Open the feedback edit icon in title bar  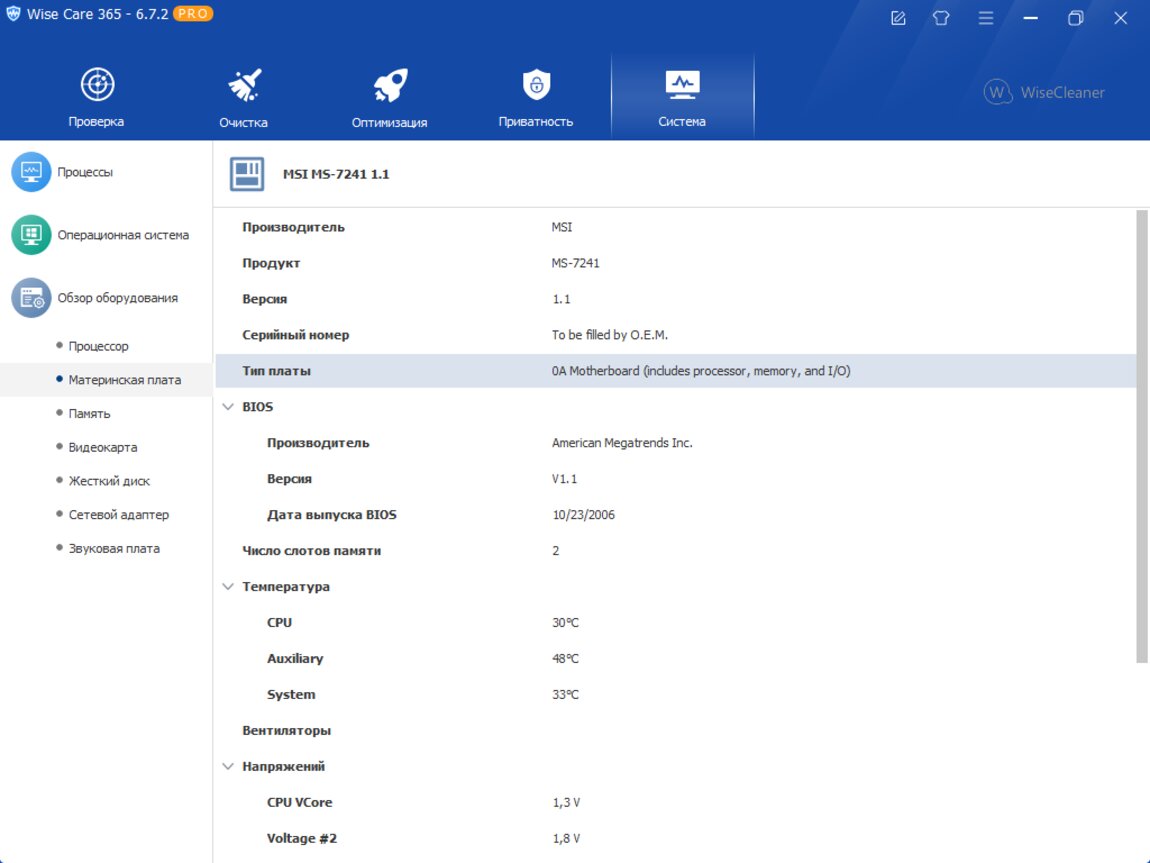898,18
